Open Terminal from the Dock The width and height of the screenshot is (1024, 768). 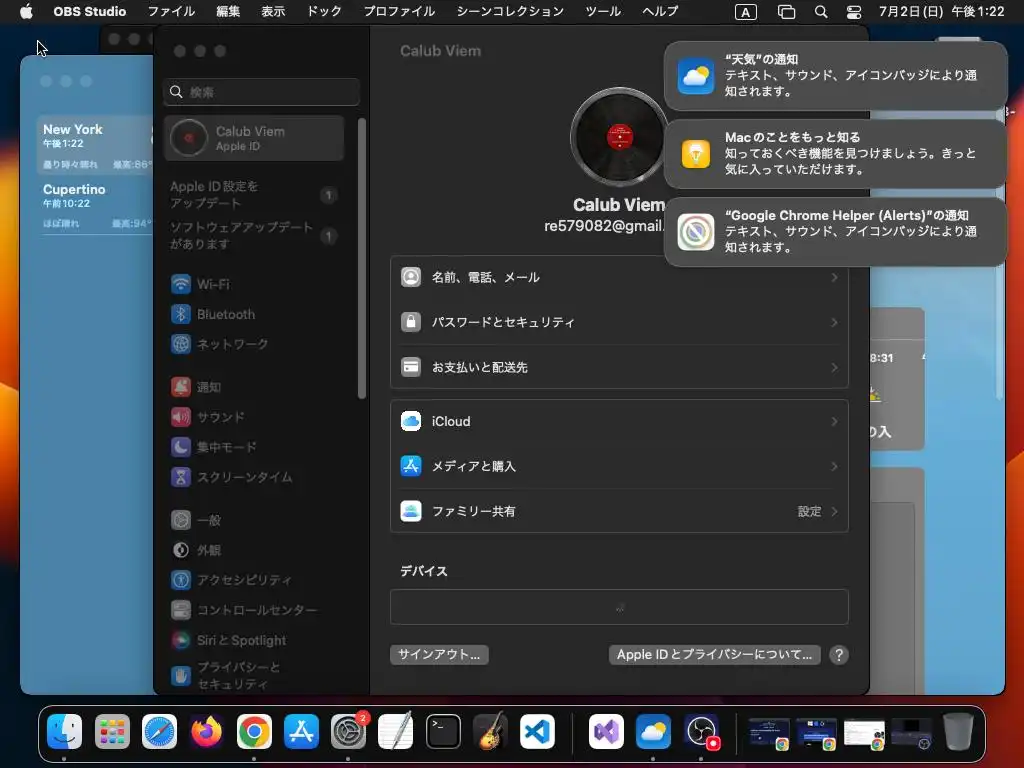[x=443, y=731]
